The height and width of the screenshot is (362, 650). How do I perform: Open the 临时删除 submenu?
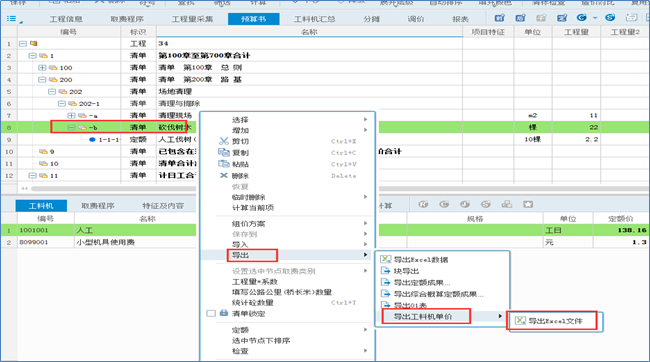click(288, 197)
